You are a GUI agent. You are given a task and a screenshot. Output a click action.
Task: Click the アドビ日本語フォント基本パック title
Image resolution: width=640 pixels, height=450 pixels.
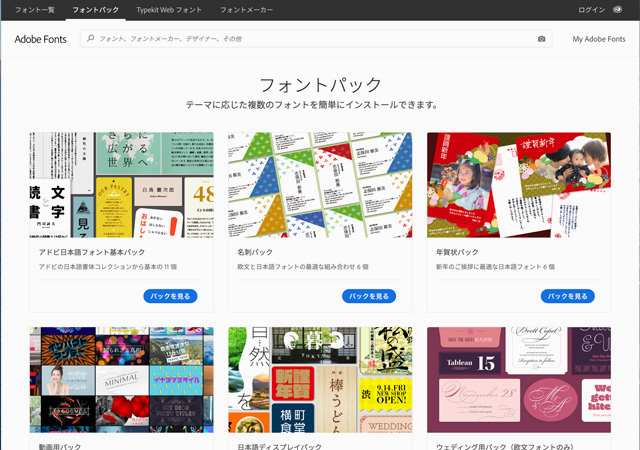click(92, 252)
